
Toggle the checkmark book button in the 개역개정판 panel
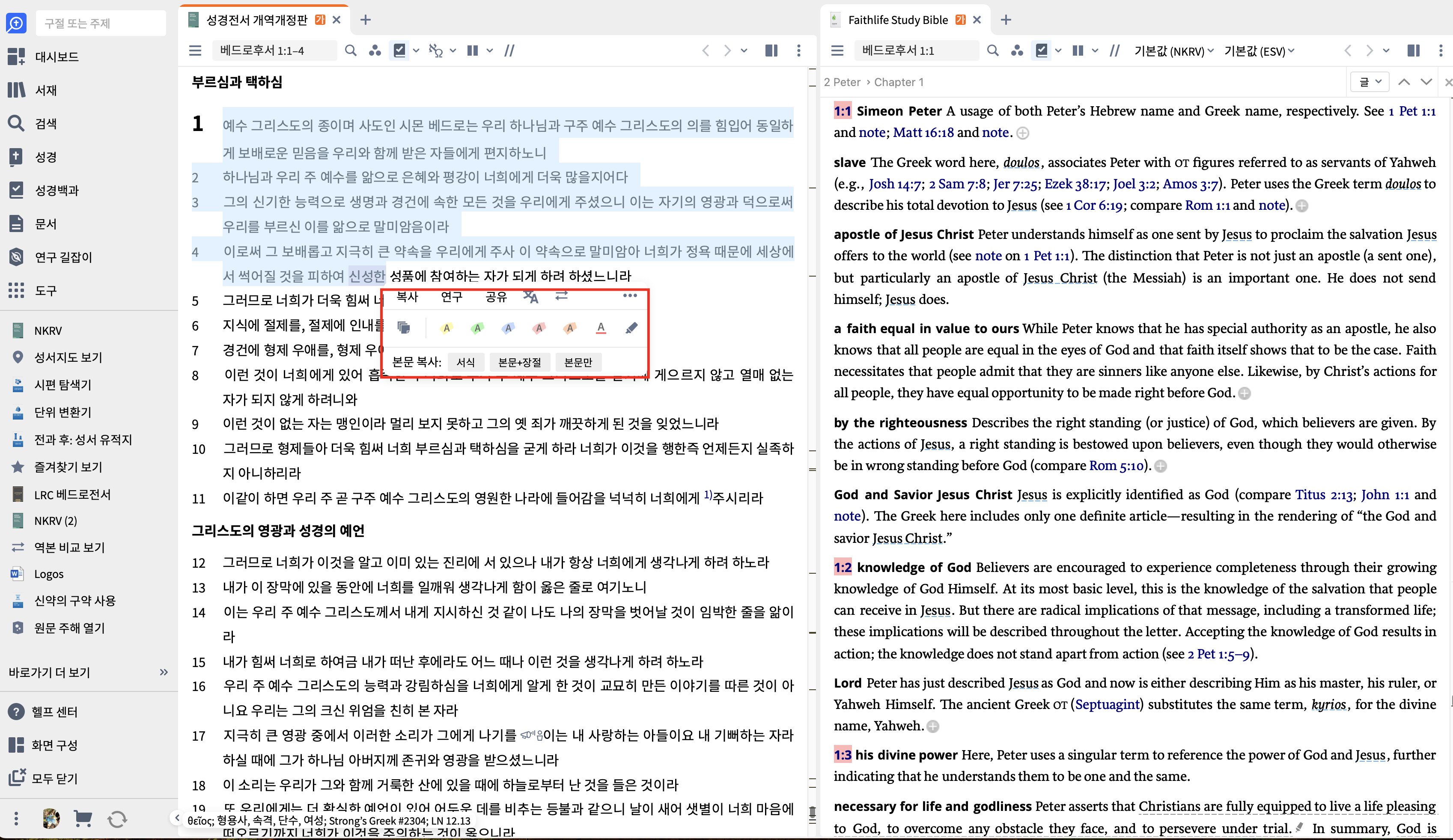[x=399, y=51]
